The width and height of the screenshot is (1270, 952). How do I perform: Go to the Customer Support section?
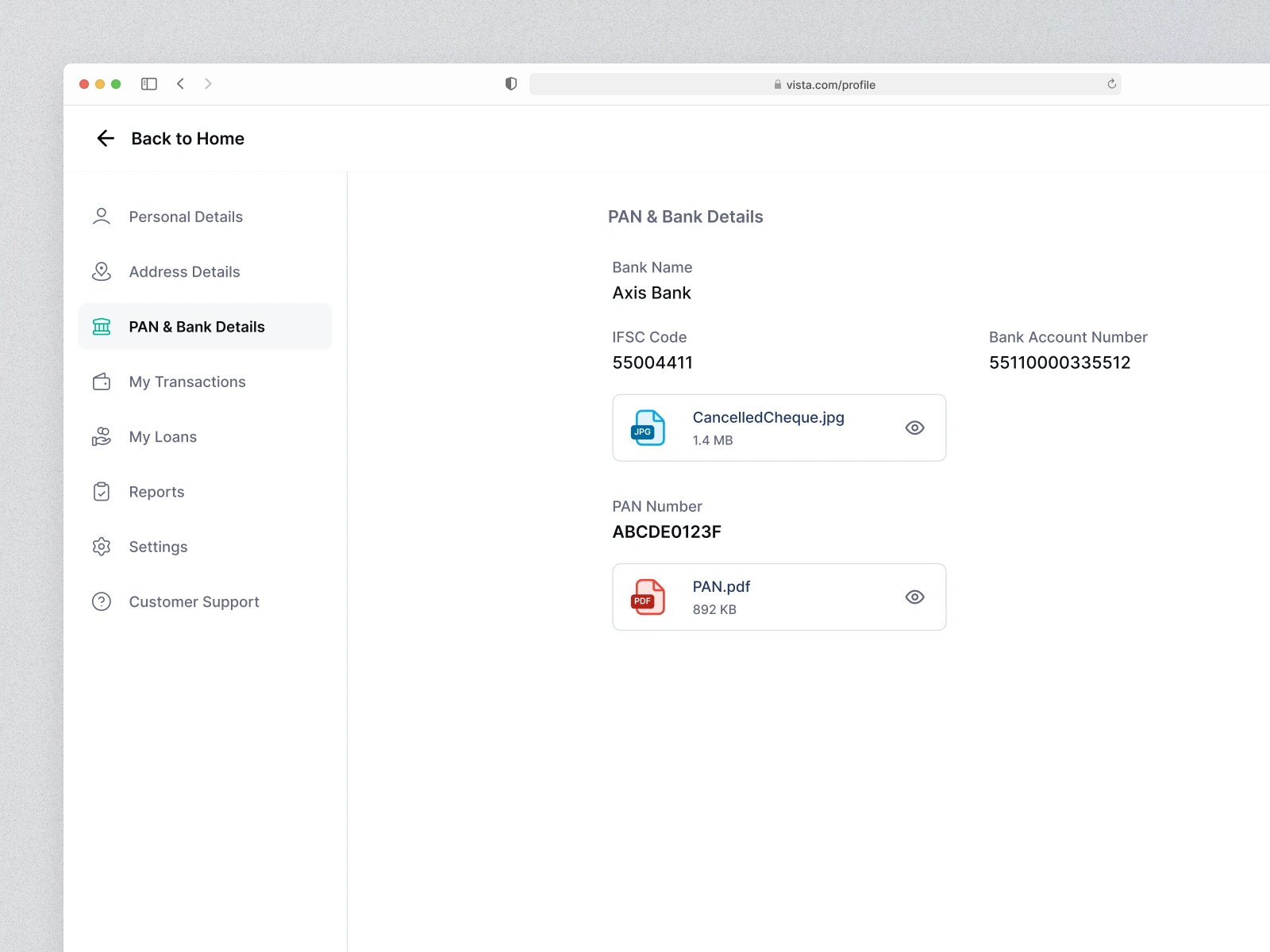tap(206, 601)
